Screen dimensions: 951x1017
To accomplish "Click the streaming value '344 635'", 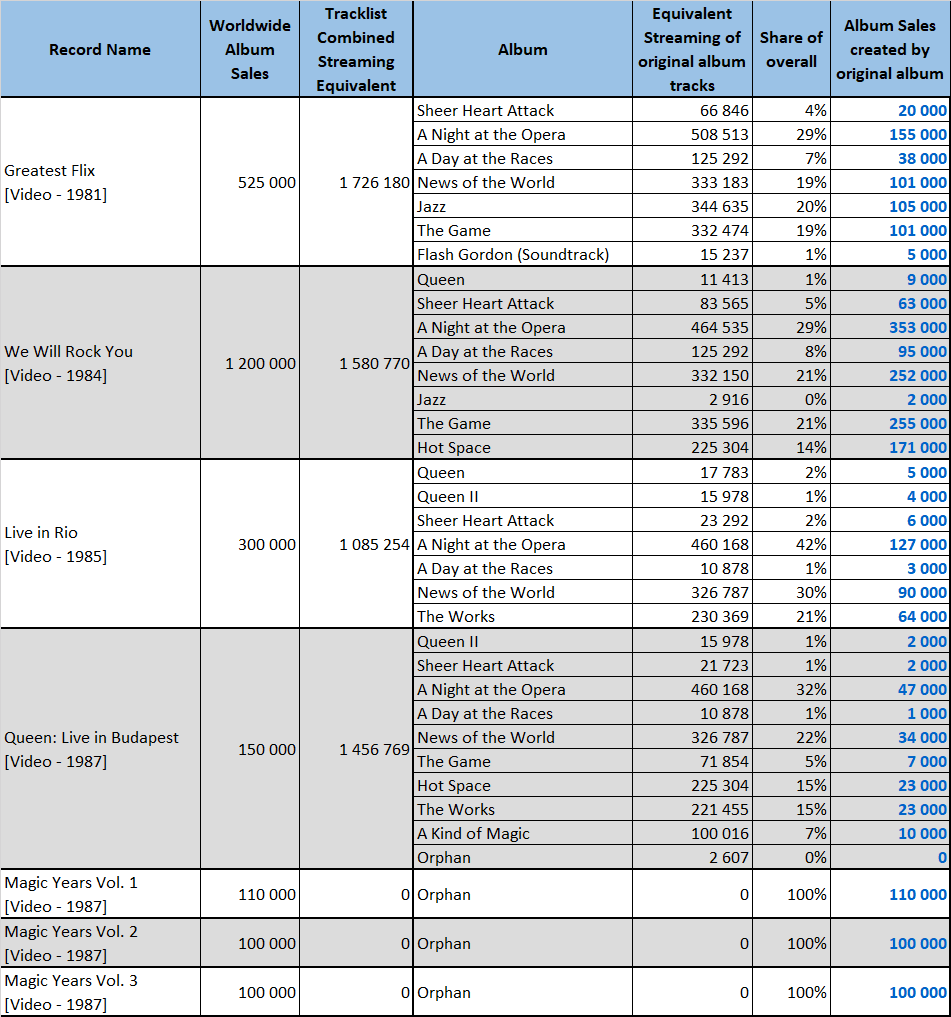I will coord(719,207).
